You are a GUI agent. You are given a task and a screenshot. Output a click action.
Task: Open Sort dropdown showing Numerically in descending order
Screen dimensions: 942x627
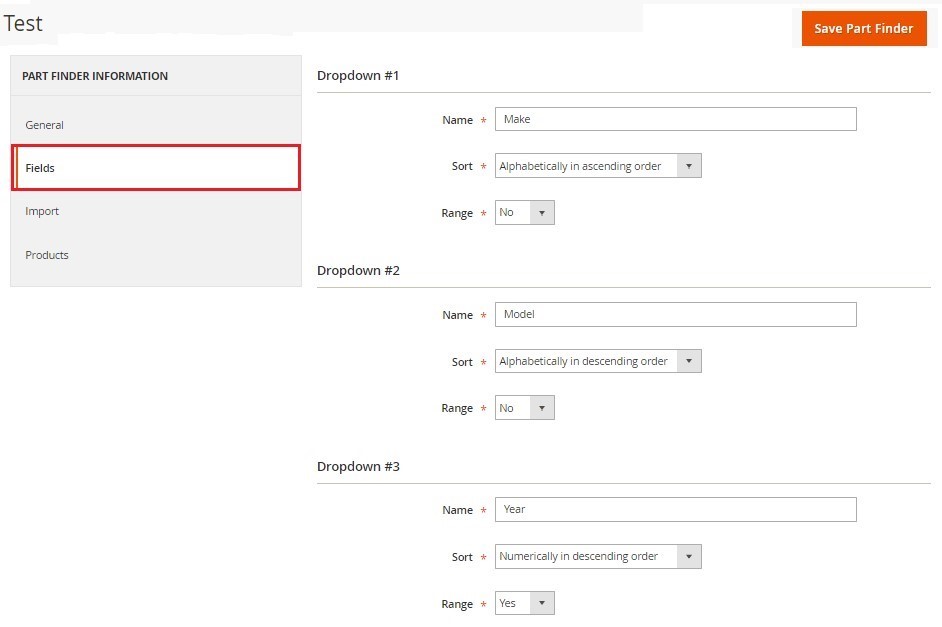coord(598,556)
